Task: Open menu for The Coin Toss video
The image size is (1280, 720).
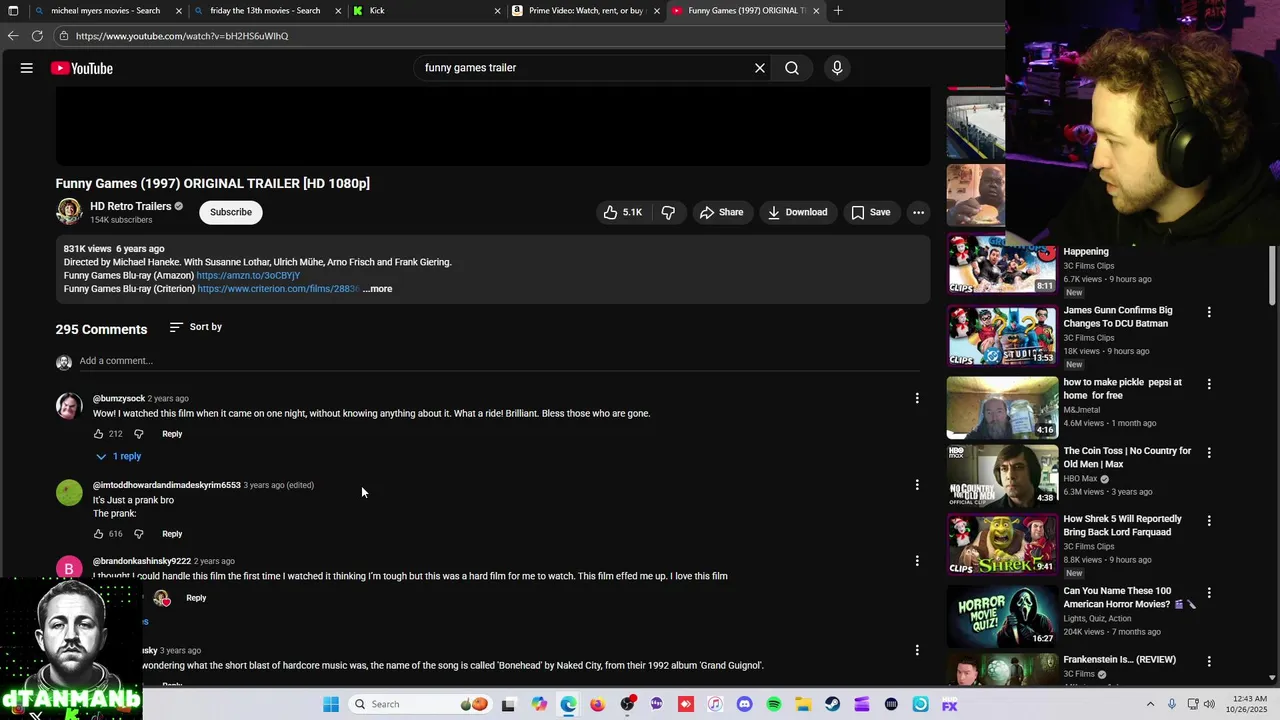Action: coord(1209,452)
